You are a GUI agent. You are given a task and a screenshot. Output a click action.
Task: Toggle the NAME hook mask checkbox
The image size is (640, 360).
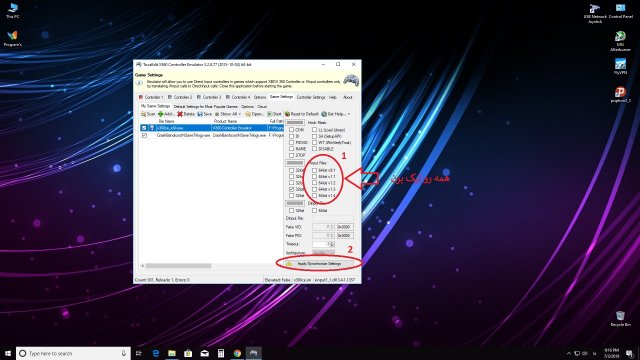click(291, 149)
